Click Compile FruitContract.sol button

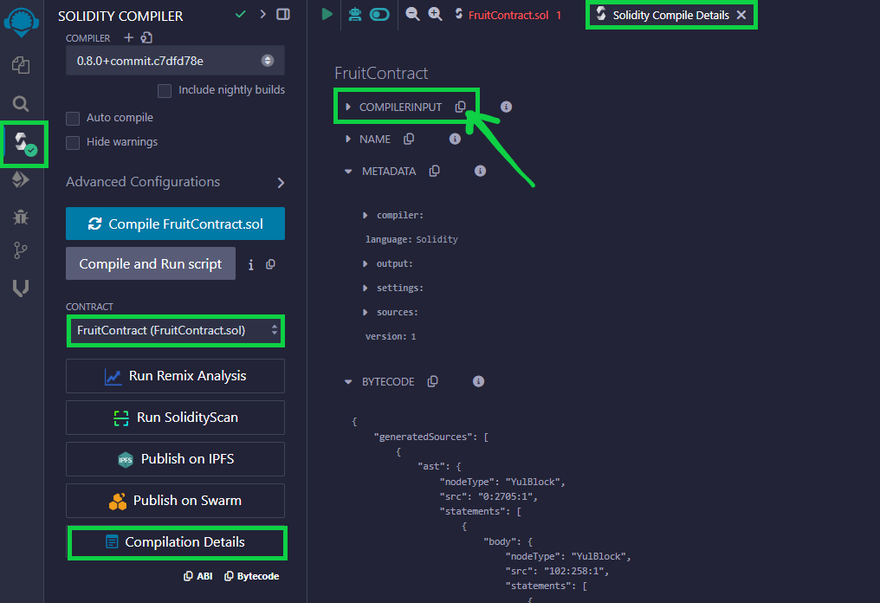(x=175, y=224)
